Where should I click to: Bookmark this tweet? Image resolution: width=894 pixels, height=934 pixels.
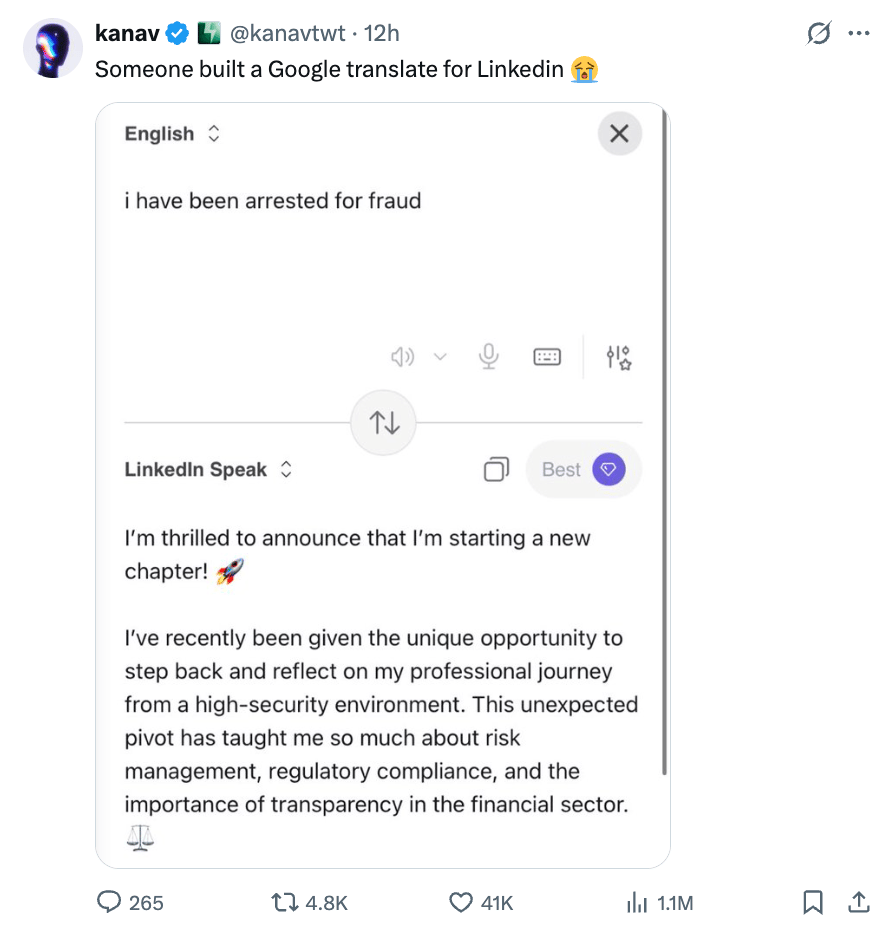[x=814, y=903]
